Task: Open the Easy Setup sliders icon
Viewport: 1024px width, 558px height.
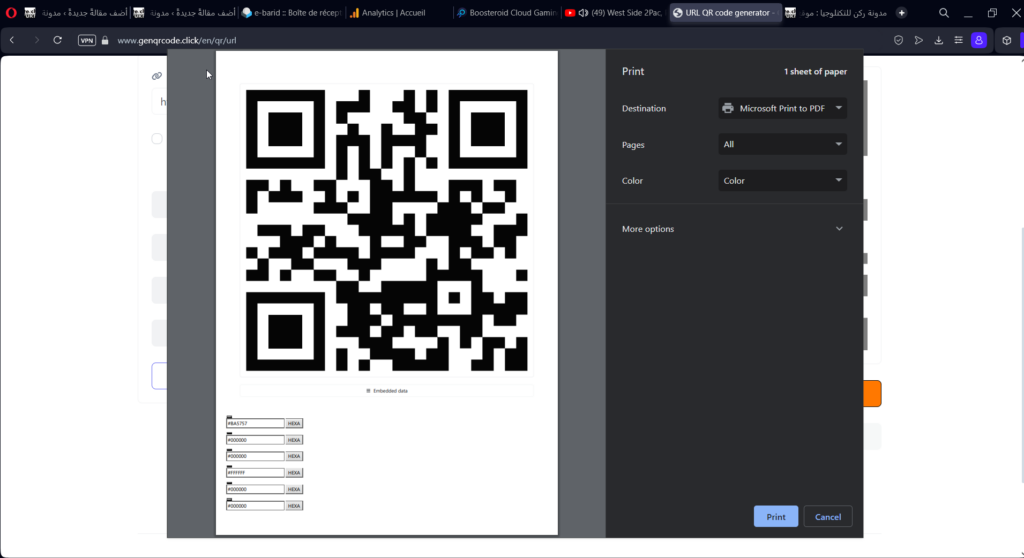Action: click(x=959, y=41)
